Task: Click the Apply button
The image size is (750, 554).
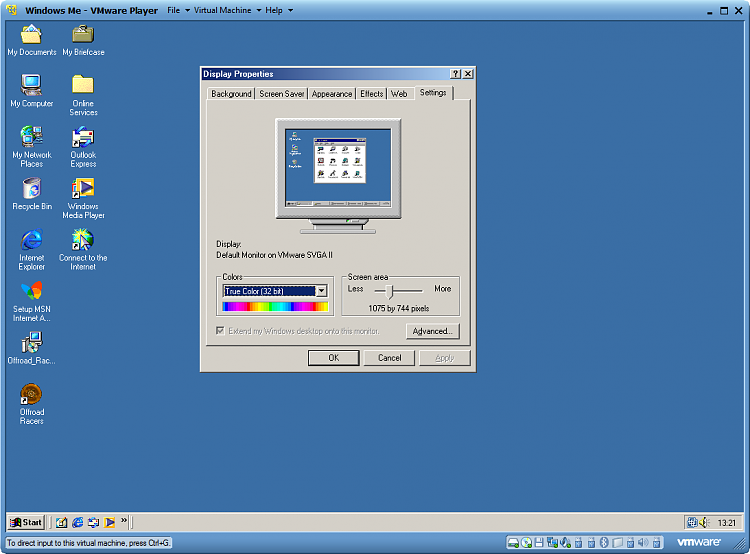Action: pyautogui.click(x=444, y=358)
